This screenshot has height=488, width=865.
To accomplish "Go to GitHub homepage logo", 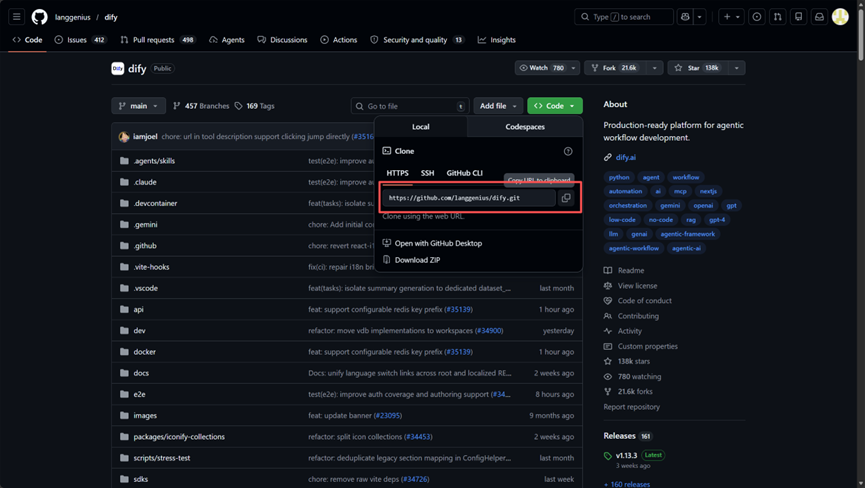I will pyautogui.click(x=39, y=17).
